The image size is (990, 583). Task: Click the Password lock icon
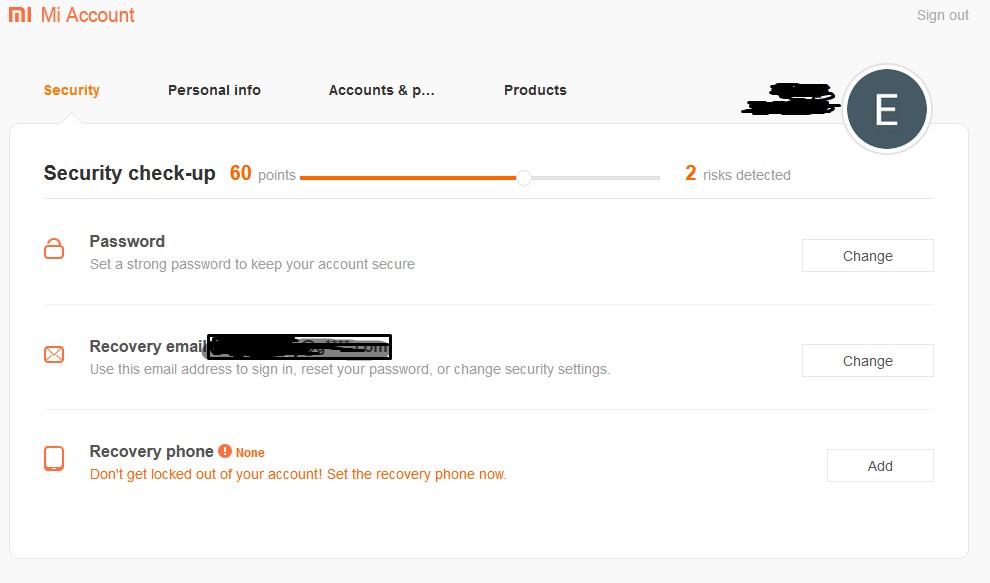54,249
